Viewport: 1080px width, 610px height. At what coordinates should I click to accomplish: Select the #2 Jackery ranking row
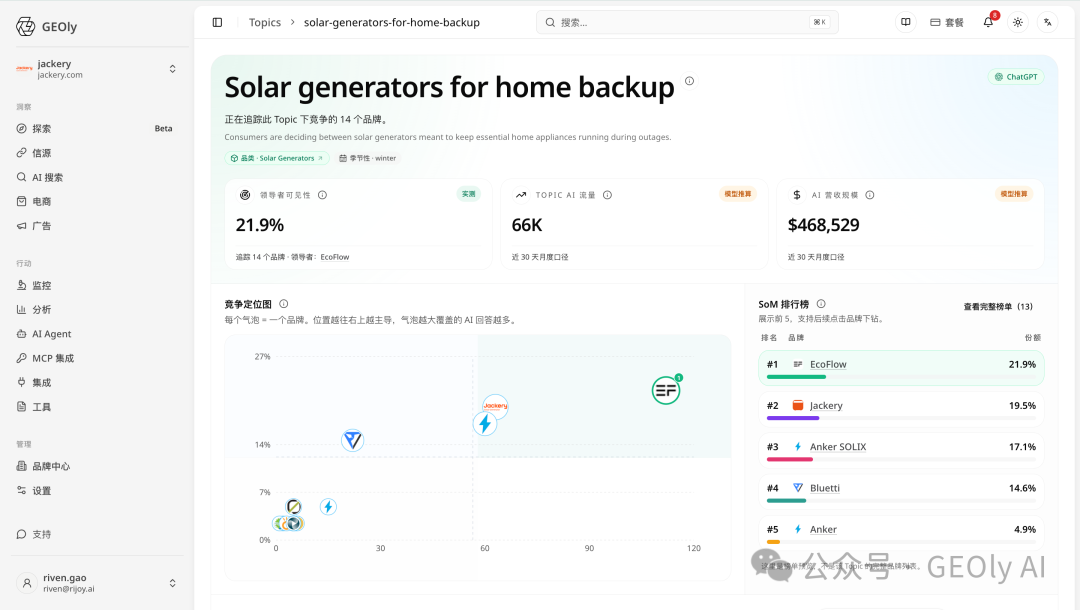pyautogui.click(x=902, y=409)
